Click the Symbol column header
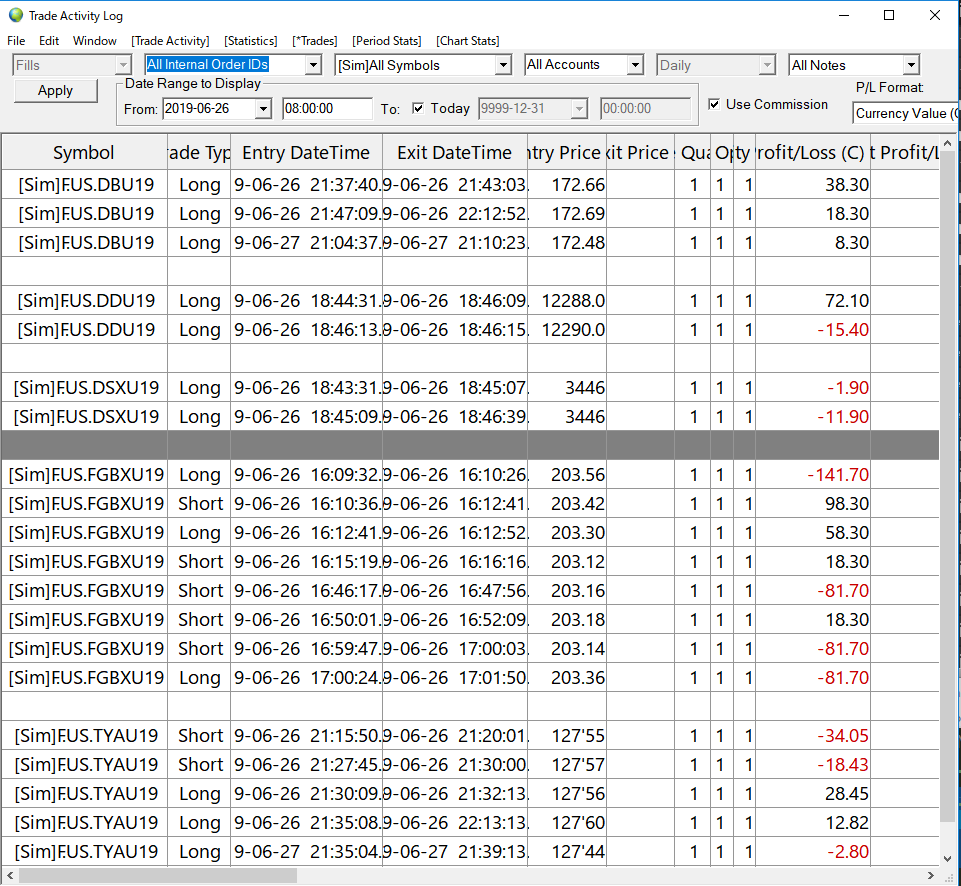 (x=84, y=152)
